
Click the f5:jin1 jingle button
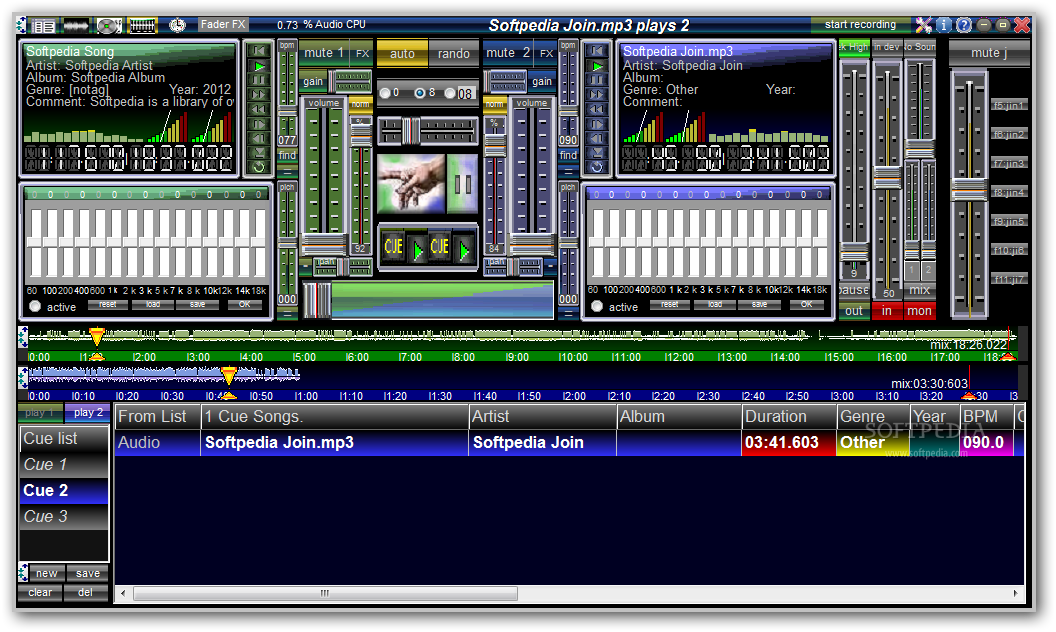(x=1009, y=106)
